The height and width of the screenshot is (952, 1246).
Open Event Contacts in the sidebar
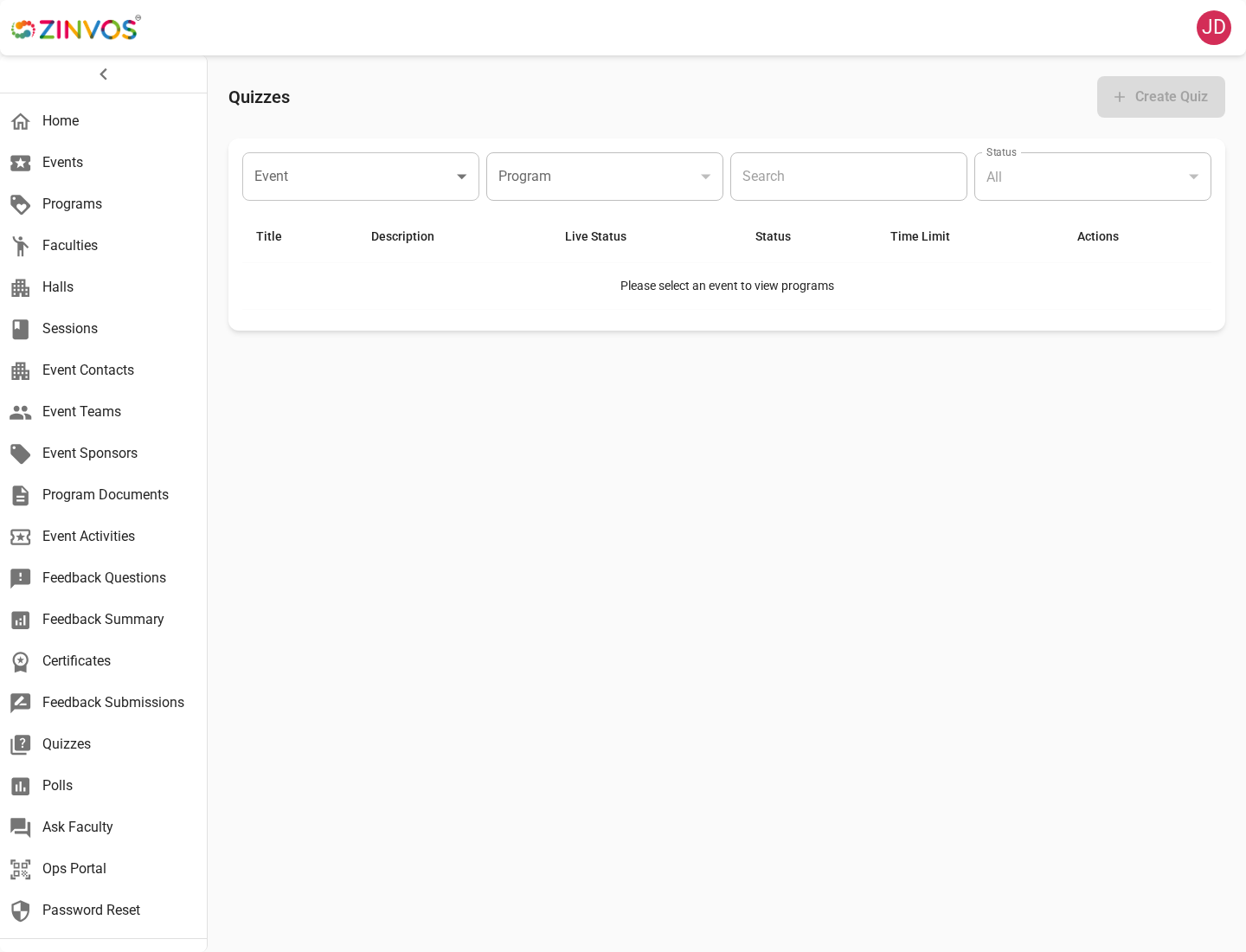point(104,370)
